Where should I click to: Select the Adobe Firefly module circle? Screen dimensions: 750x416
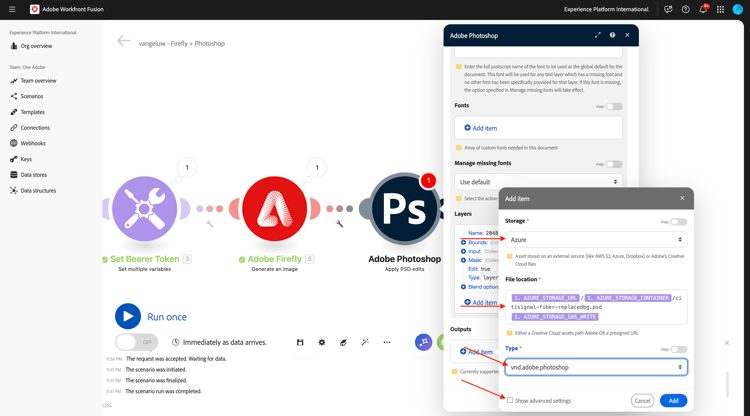click(x=275, y=209)
